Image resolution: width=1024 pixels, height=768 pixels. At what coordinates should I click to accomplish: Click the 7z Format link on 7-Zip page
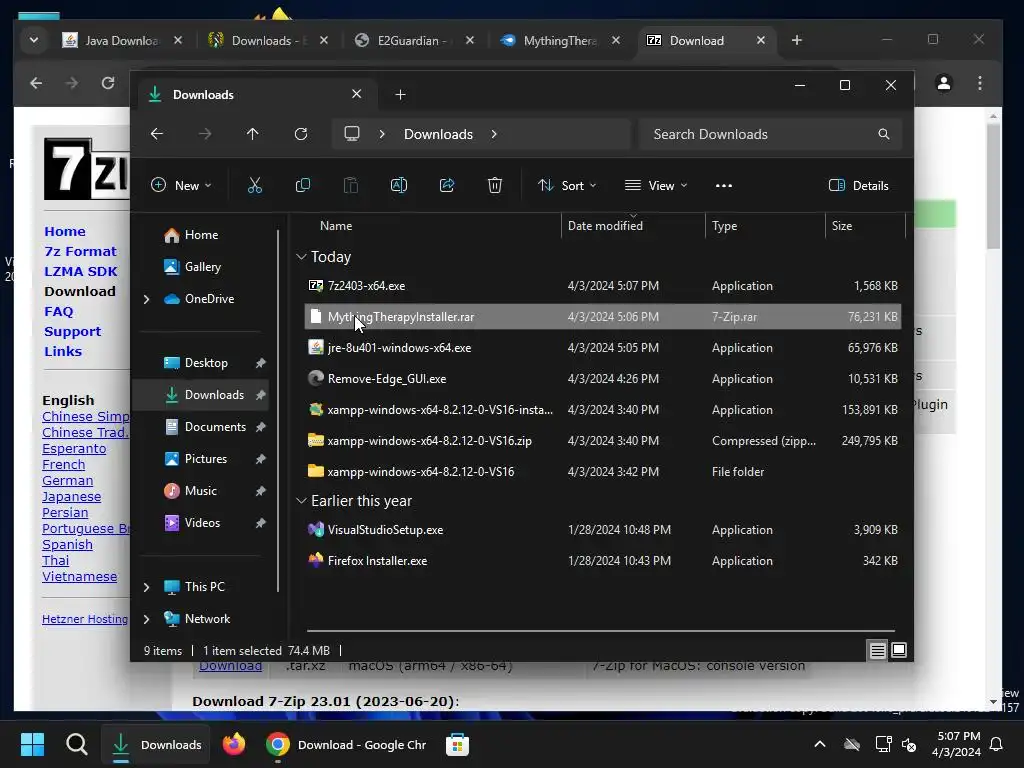coord(80,251)
